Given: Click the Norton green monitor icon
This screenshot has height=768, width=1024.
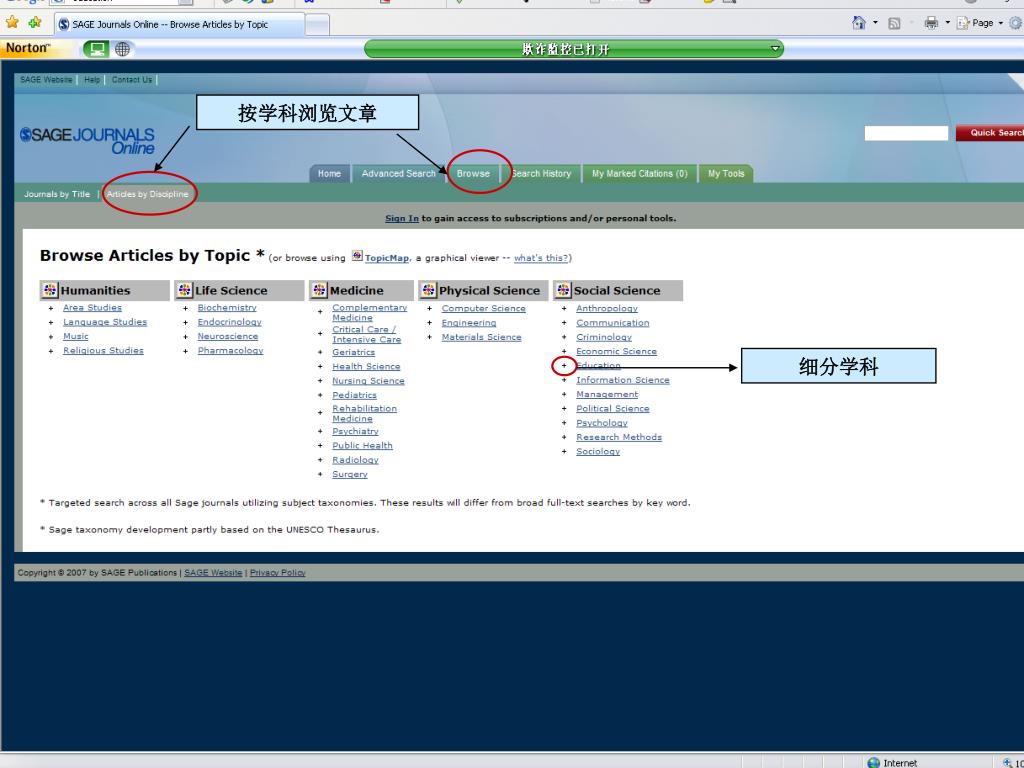Looking at the screenshot, I should point(96,49).
